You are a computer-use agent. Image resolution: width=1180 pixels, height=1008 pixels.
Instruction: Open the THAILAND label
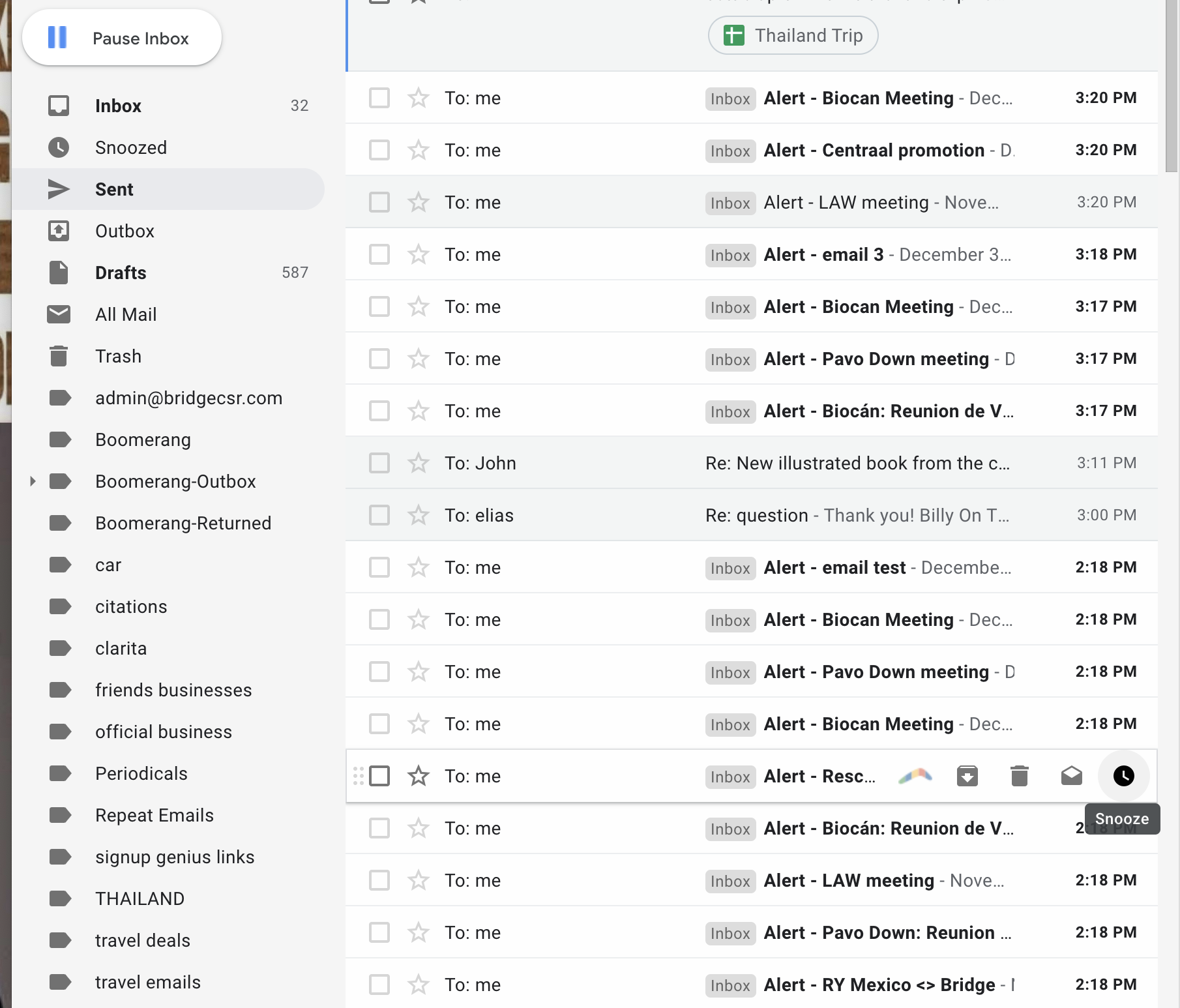140,898
